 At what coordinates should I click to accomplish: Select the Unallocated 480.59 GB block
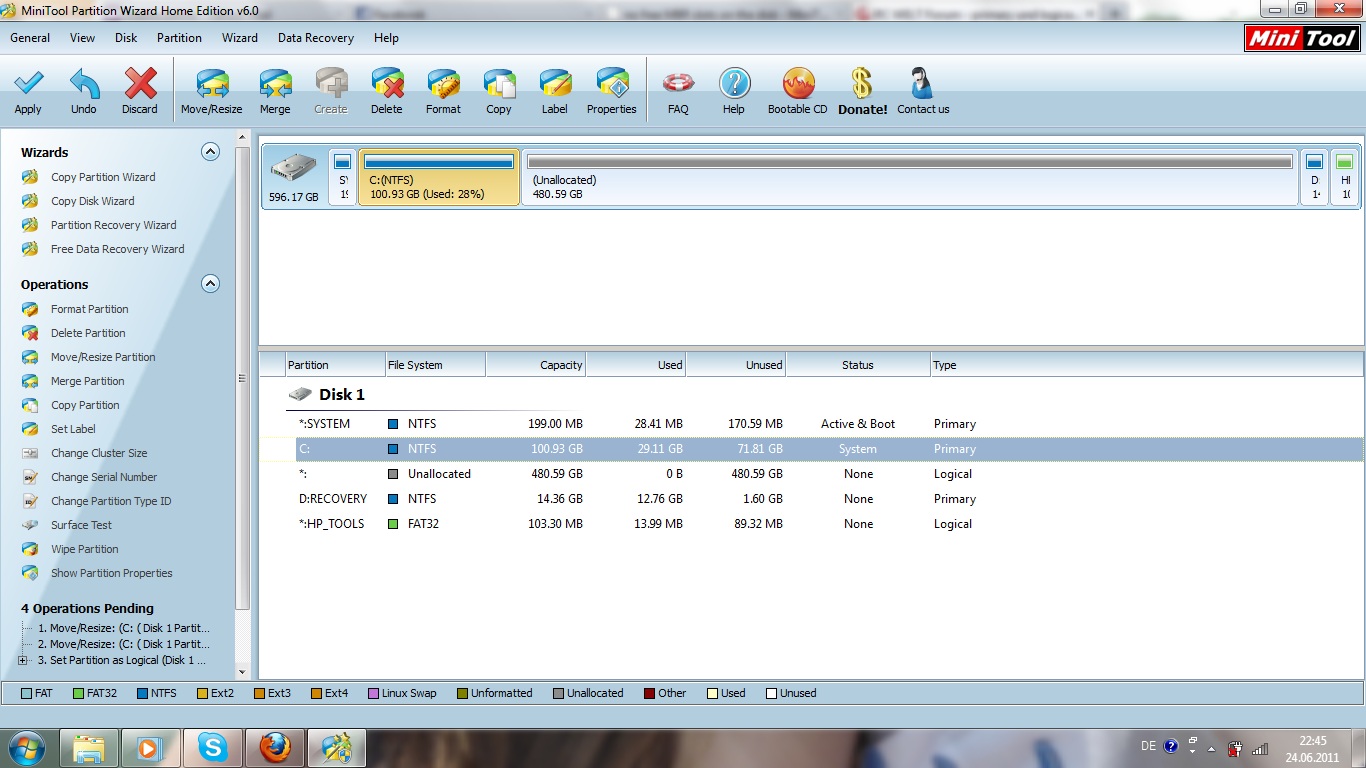tap(910, 178)
